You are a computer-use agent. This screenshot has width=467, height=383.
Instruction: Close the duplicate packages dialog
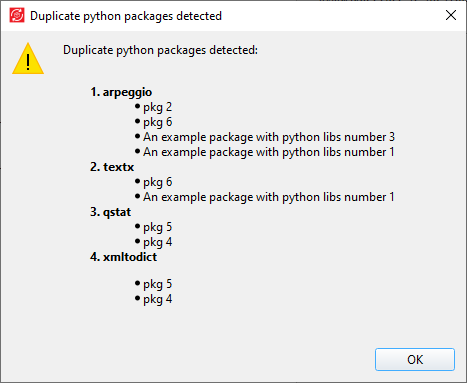(451, 15)
